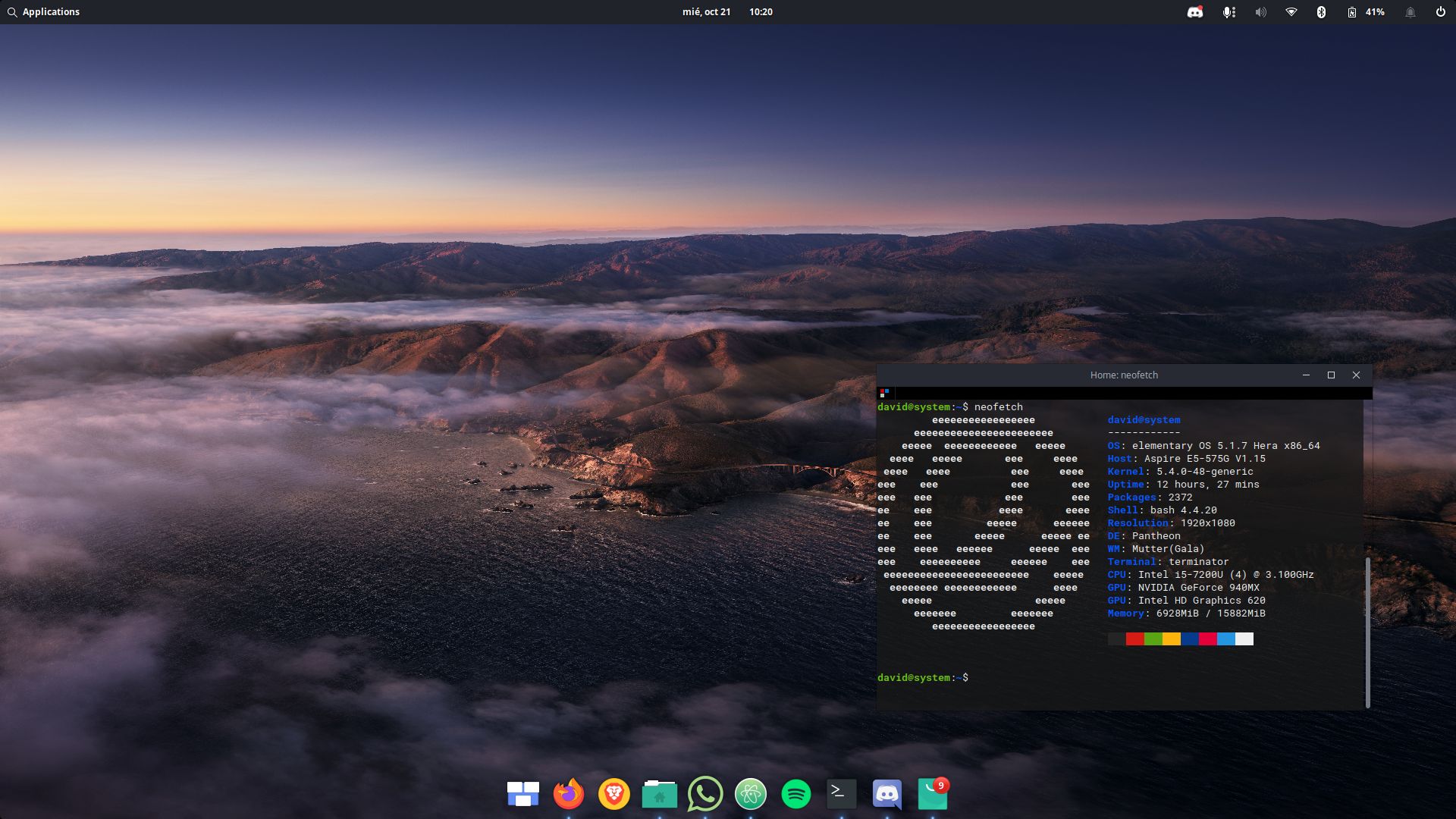Viewport: 1456px width, 819px height.
Task: Click the Discord indicator in the top panel
Action: click(1196, 11)
